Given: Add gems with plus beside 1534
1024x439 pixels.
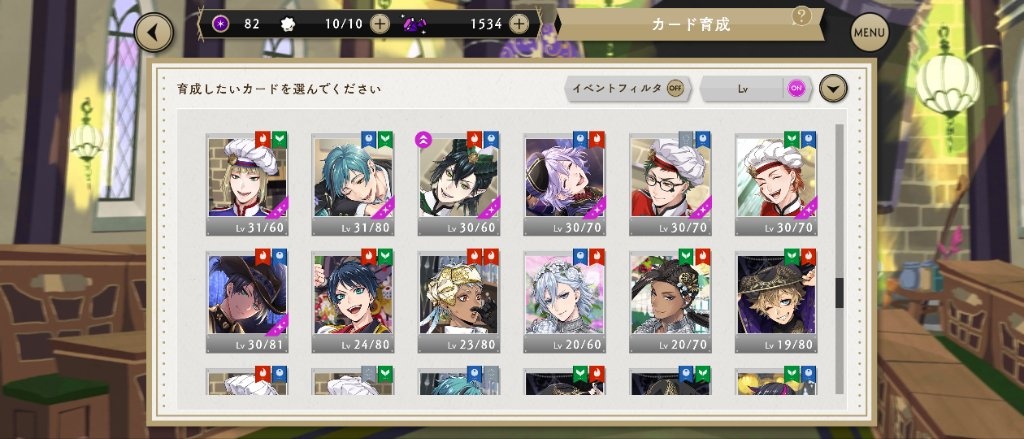Looking at the screenshot, I should coord(519,24).
